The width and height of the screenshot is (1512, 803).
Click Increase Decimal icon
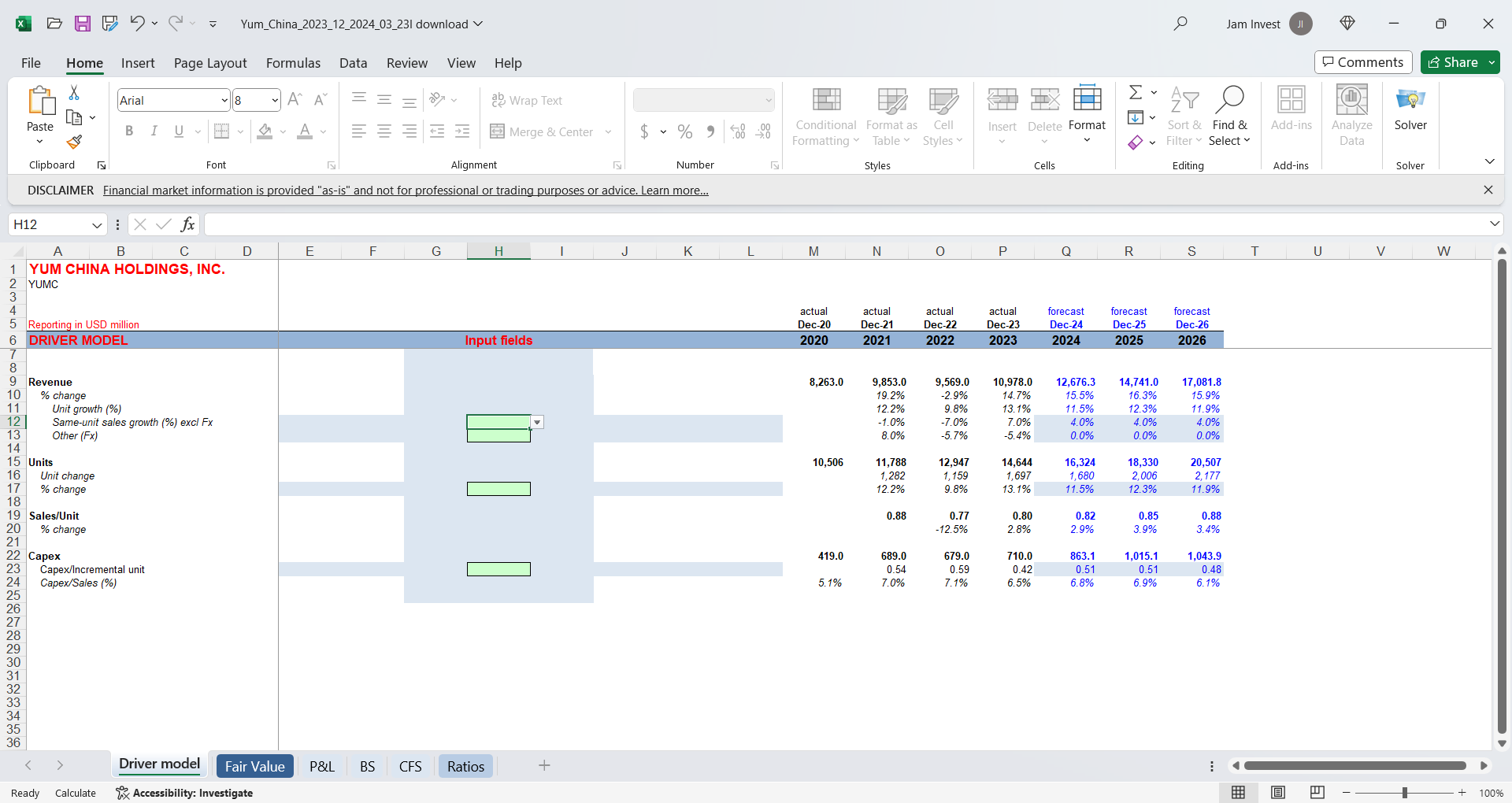pyautogui.click(x=738, y=131)
